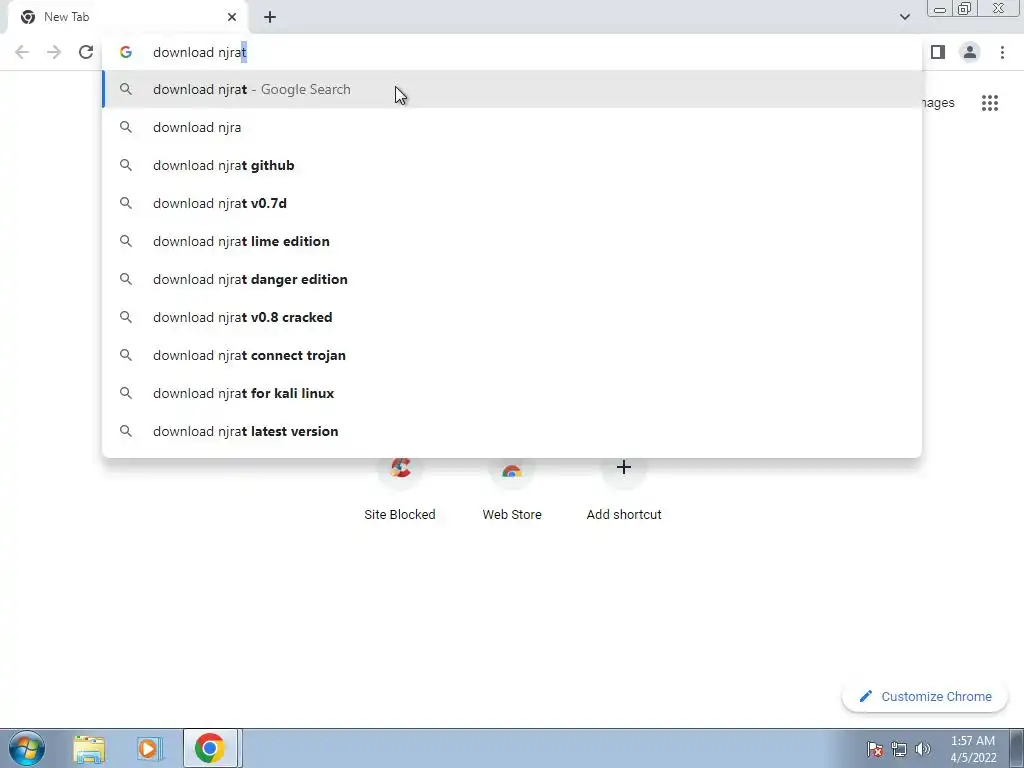
Task: Open the side panel icon
Action: click(938, 52)
